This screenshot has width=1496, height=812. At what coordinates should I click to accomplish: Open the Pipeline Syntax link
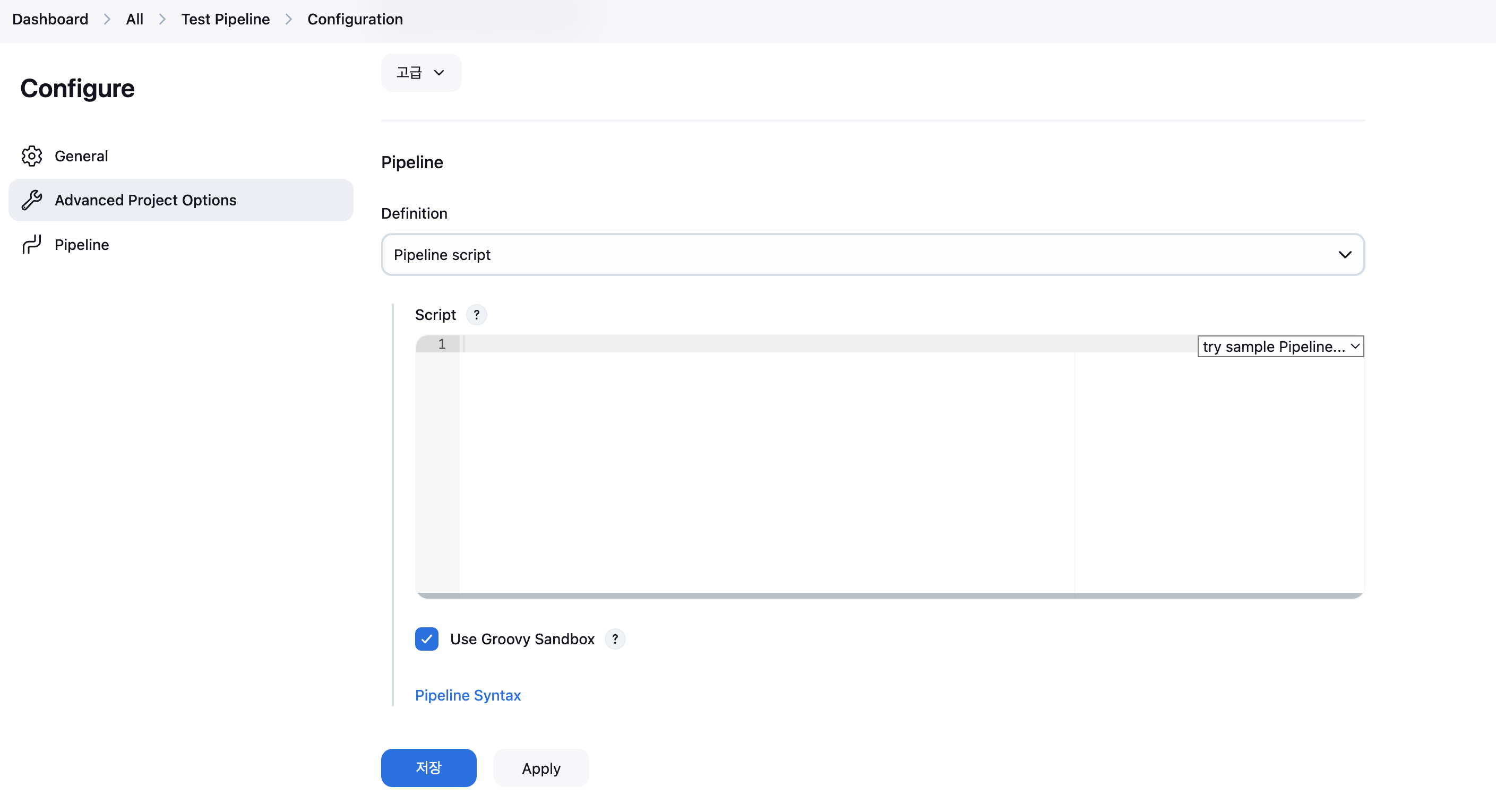coord(468,695)
